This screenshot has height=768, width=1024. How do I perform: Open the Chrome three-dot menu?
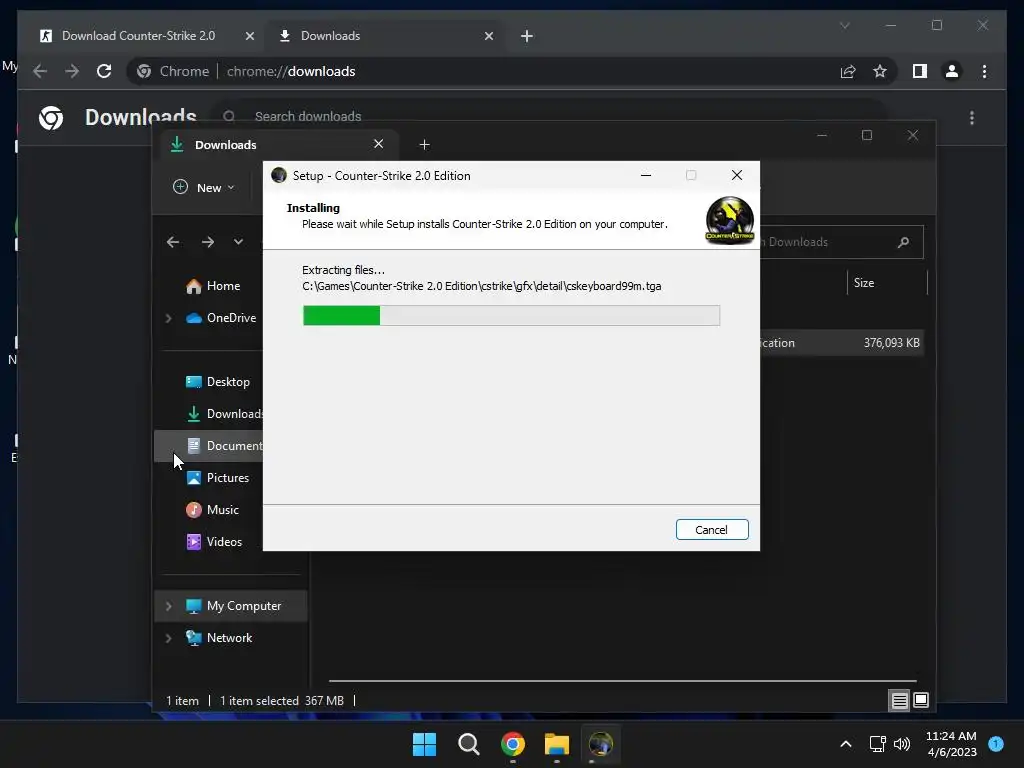tap(984, 71)
